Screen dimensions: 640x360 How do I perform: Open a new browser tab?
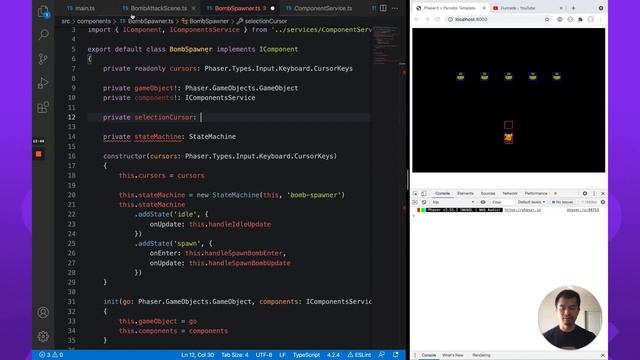573,8
